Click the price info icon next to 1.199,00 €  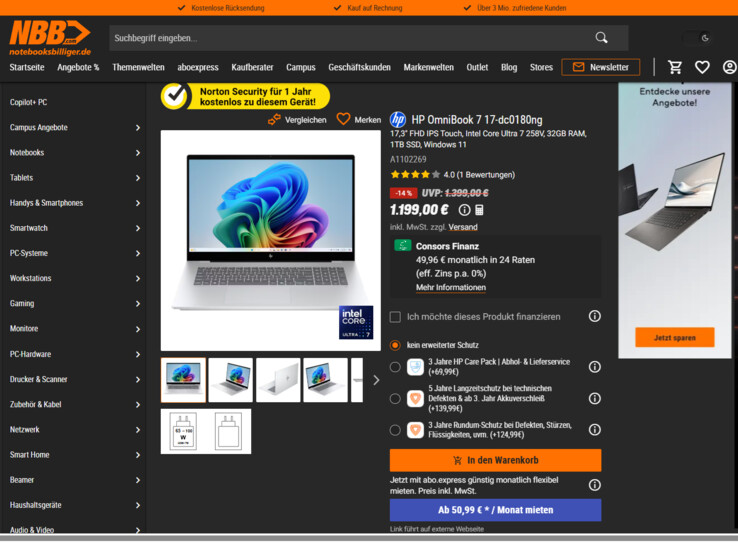(x=464, y=210)
